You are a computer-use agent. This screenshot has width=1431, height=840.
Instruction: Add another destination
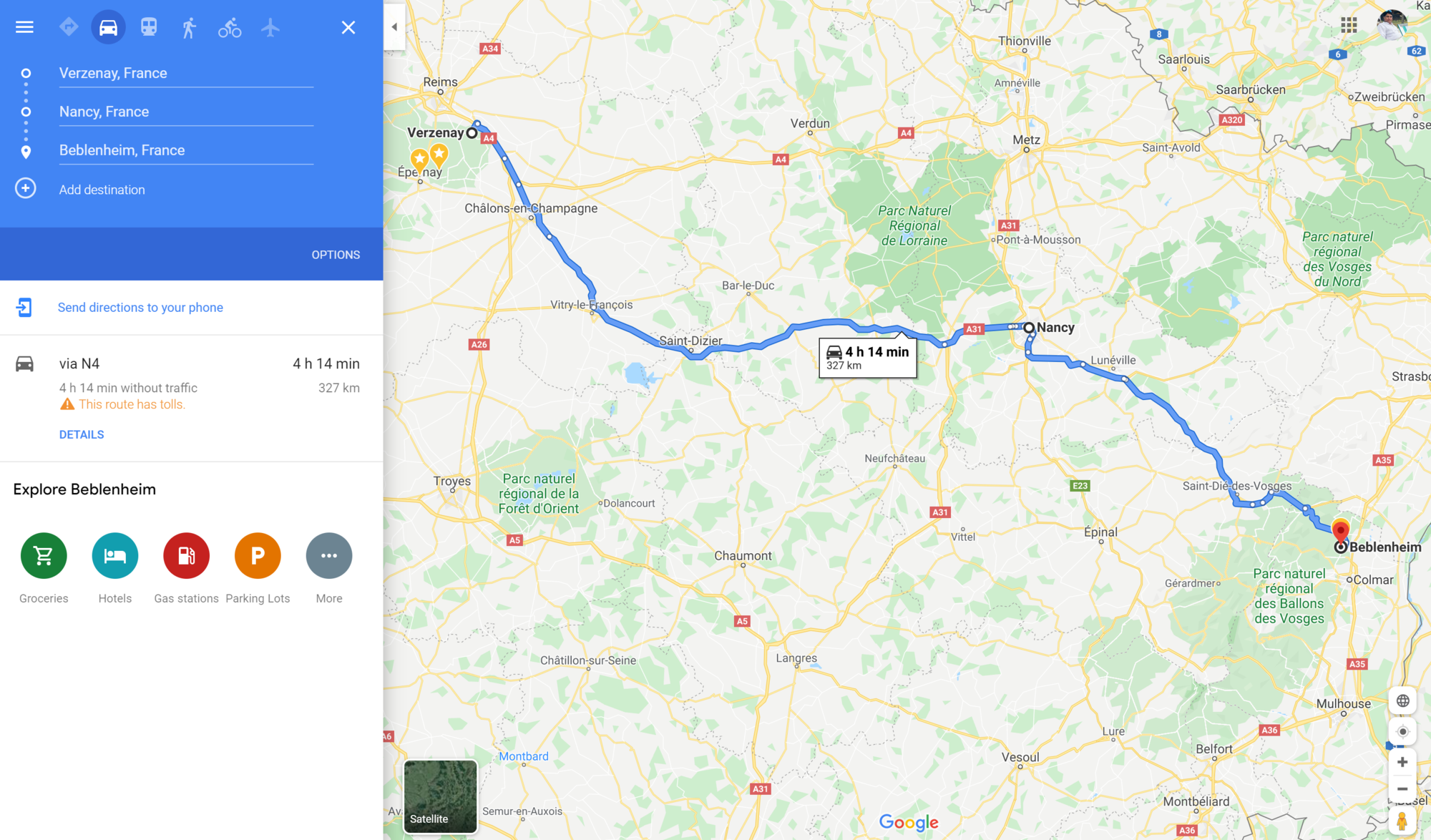tap(102, 190)
